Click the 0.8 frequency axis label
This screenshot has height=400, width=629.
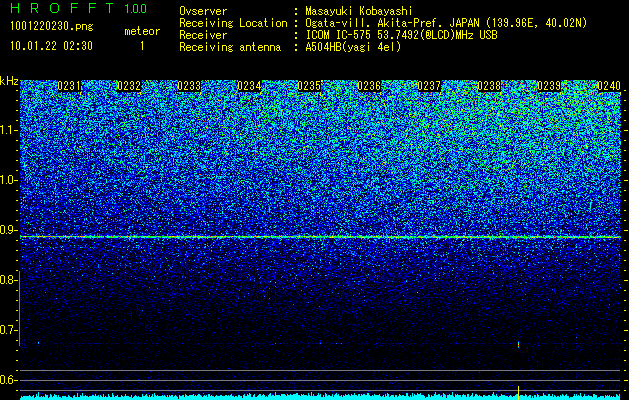click(8, 280)
